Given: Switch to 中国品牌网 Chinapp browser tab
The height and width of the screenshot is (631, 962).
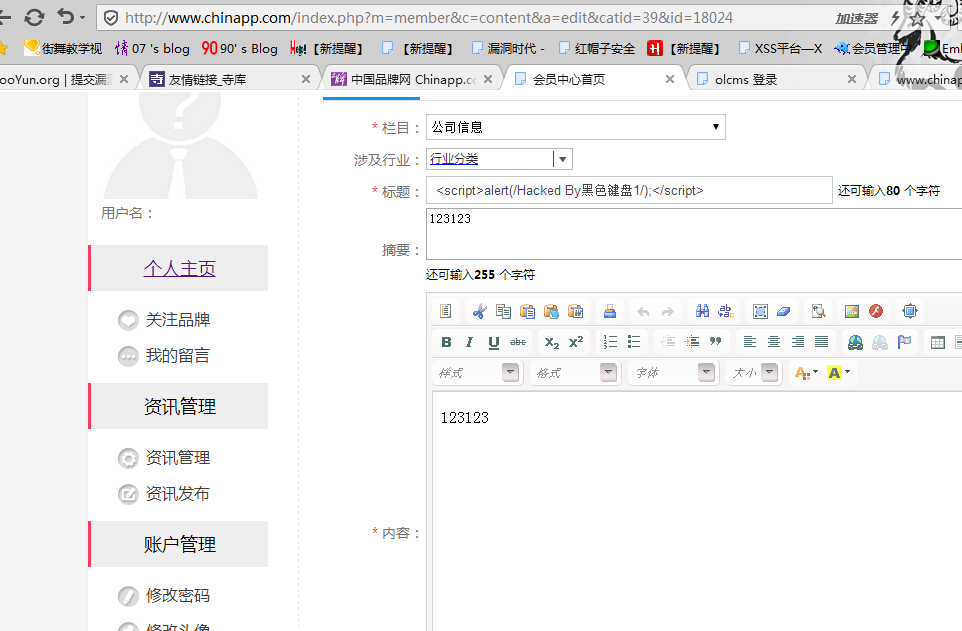Looking at the screenshot, I should coord(414,79).
